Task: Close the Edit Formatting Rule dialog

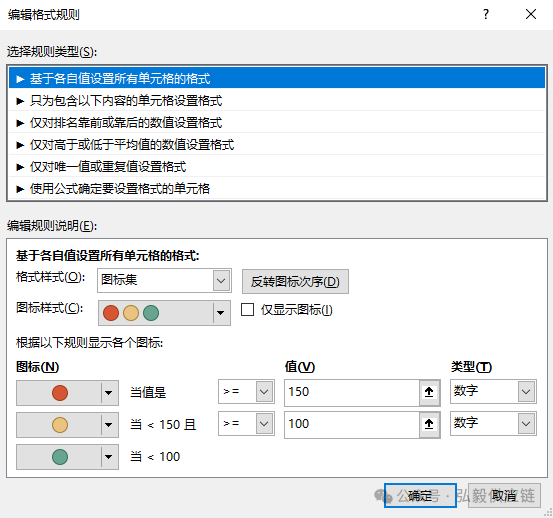Action: pos(531,14)
